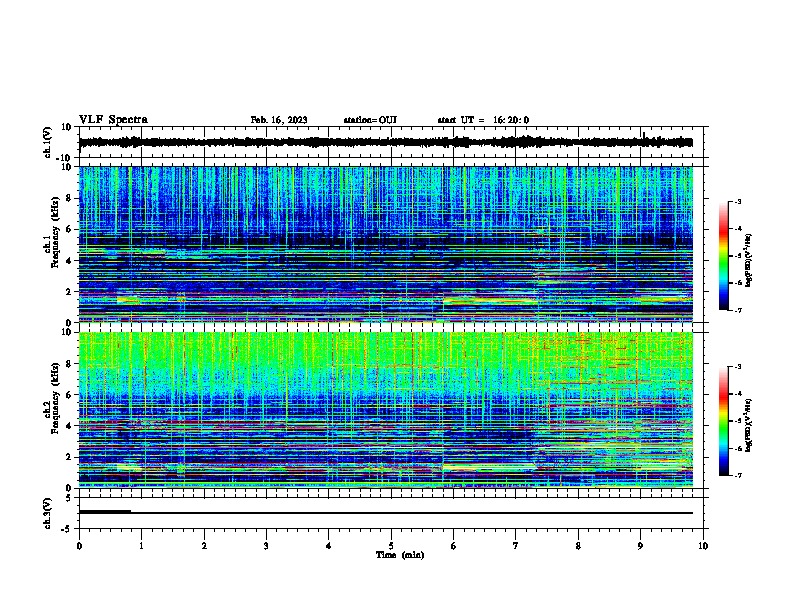Click time axis tick label '3'

click(x=266, y=546)
